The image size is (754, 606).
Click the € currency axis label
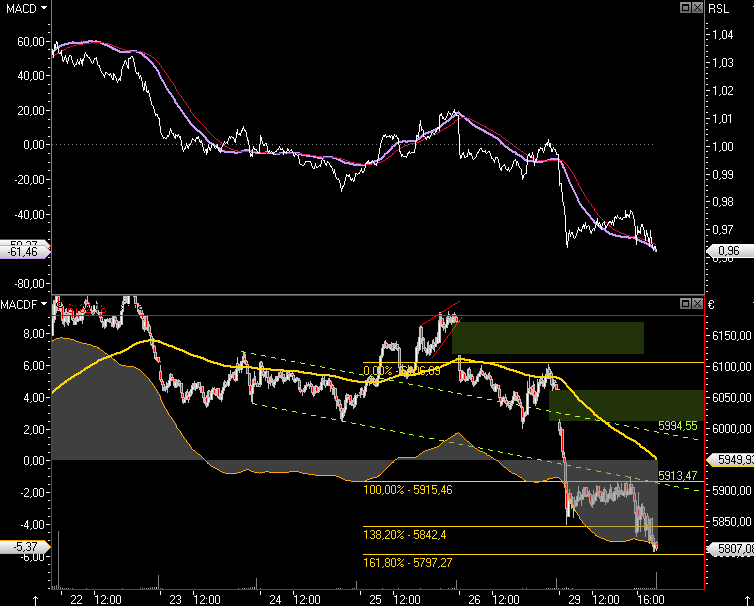click(x=712, y=304)
